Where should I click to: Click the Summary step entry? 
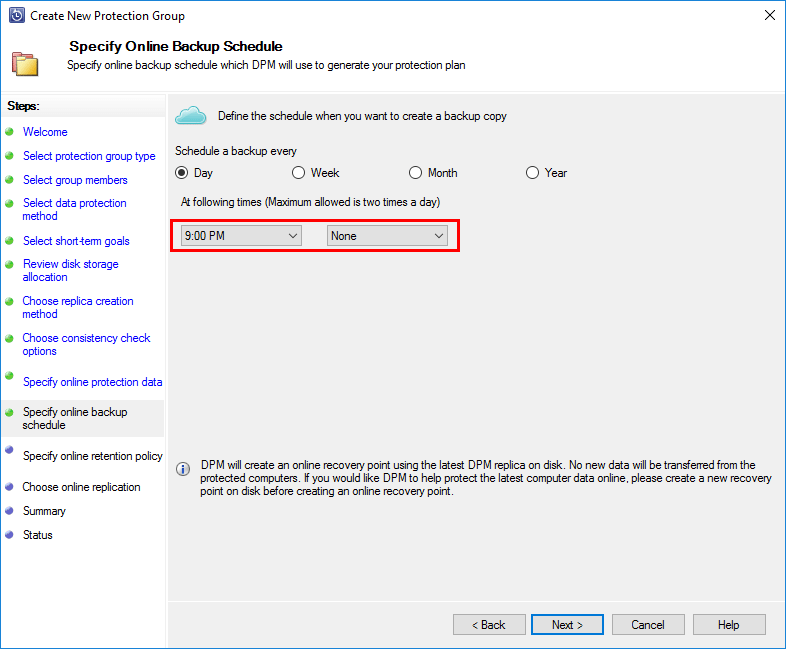(44, 511)
